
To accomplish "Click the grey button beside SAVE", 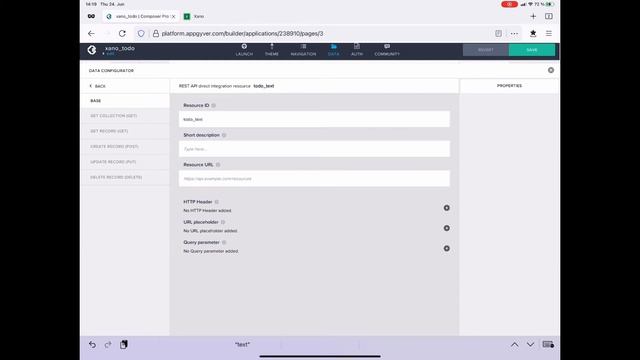I will (486, 50).
